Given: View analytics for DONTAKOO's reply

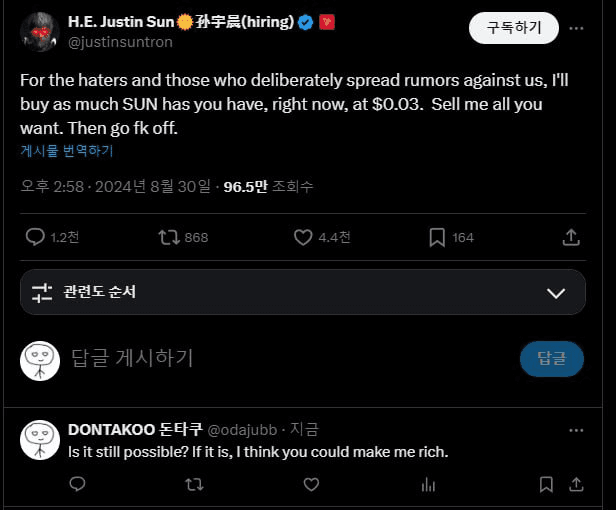Looking at the screenshot, I should click(428, 484).
